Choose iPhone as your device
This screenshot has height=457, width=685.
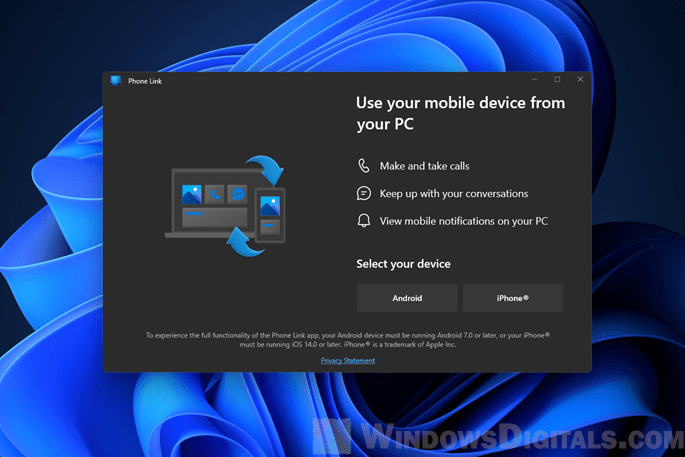tap(512, 298)
